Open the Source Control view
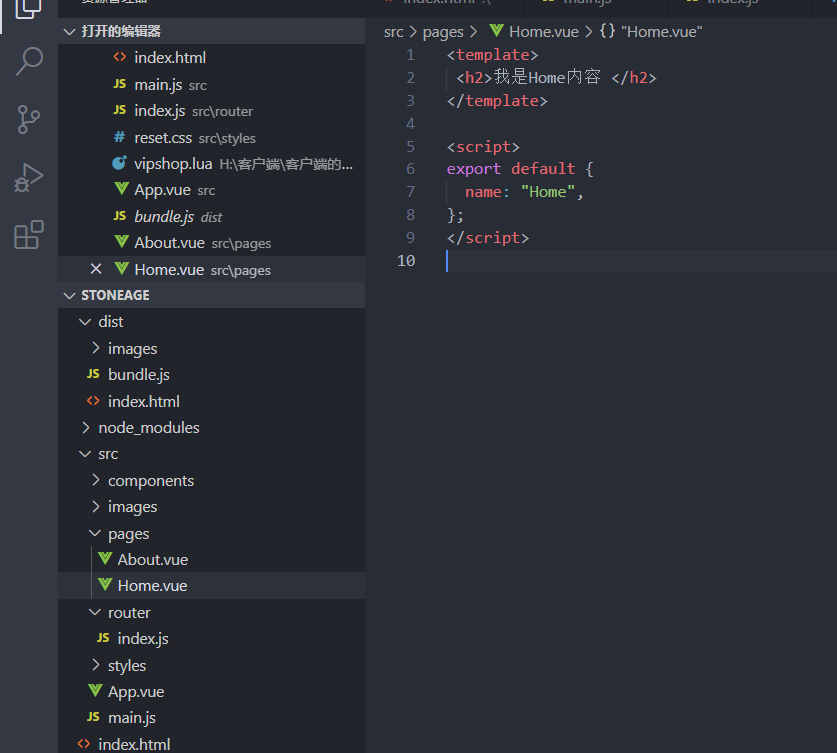837x753 pixels. [29, 119]
